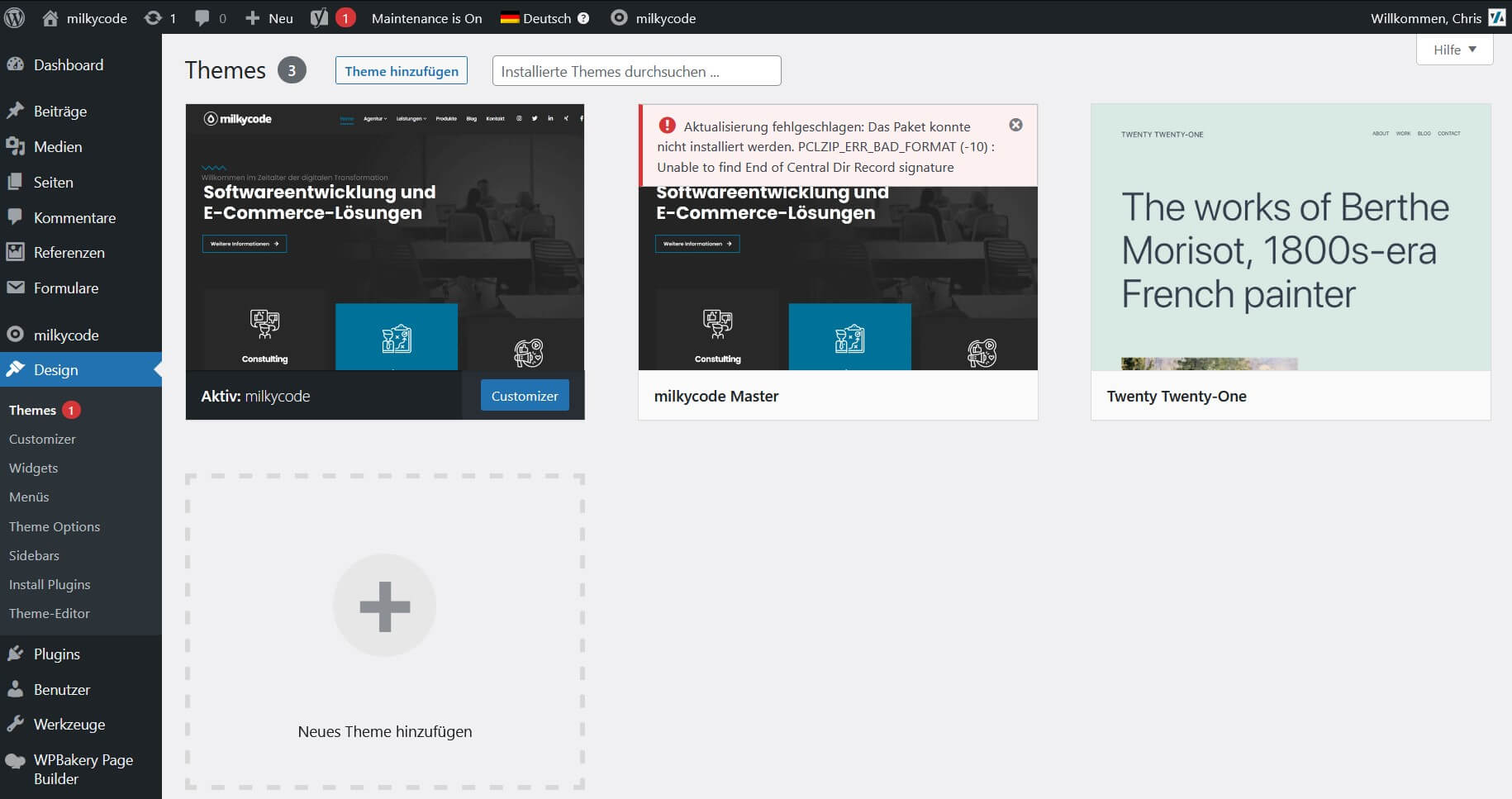
Task: Click Theme hinzufügen button
Action: coord(402,71)
